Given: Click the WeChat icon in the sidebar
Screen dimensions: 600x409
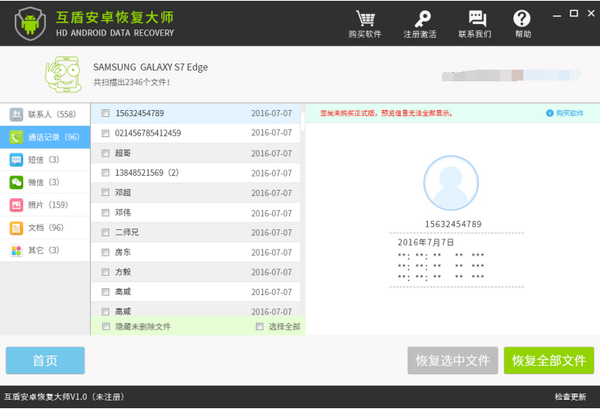Looking at the screenshot, I should point(16,182).
